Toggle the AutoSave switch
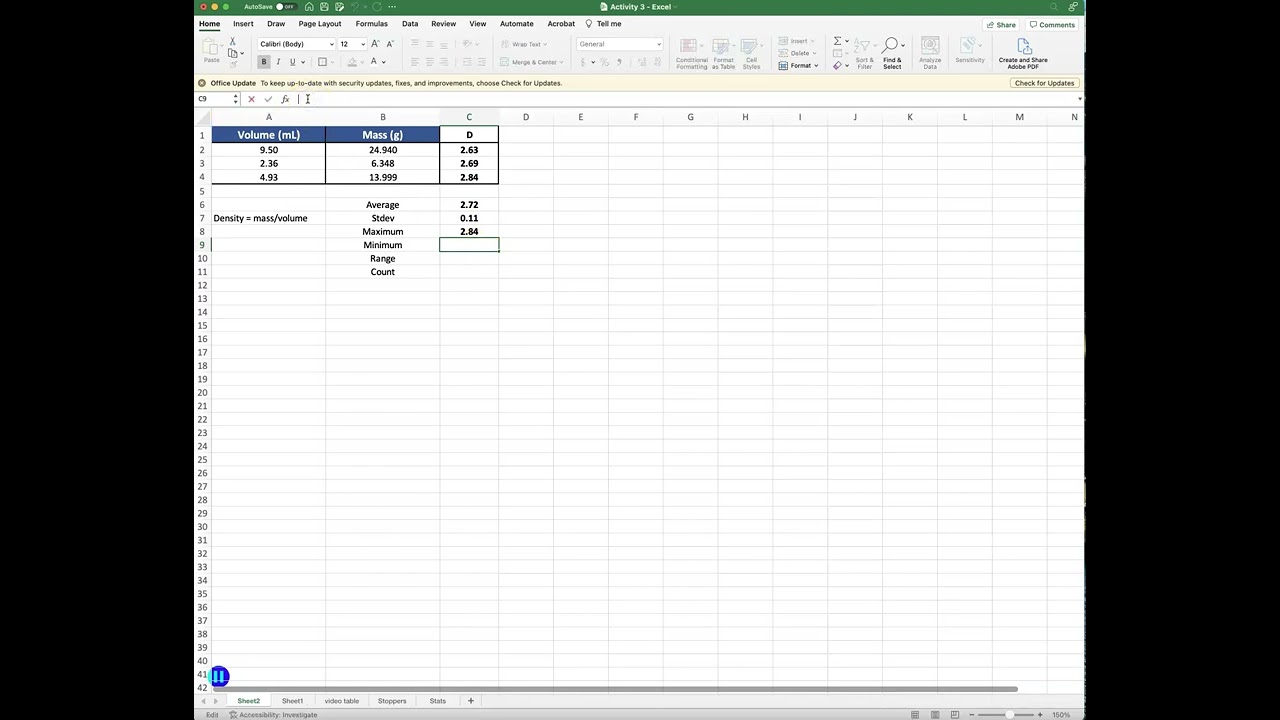Image resolution: width=1280 pixels, height=720 pixels. tap(285, 7)
